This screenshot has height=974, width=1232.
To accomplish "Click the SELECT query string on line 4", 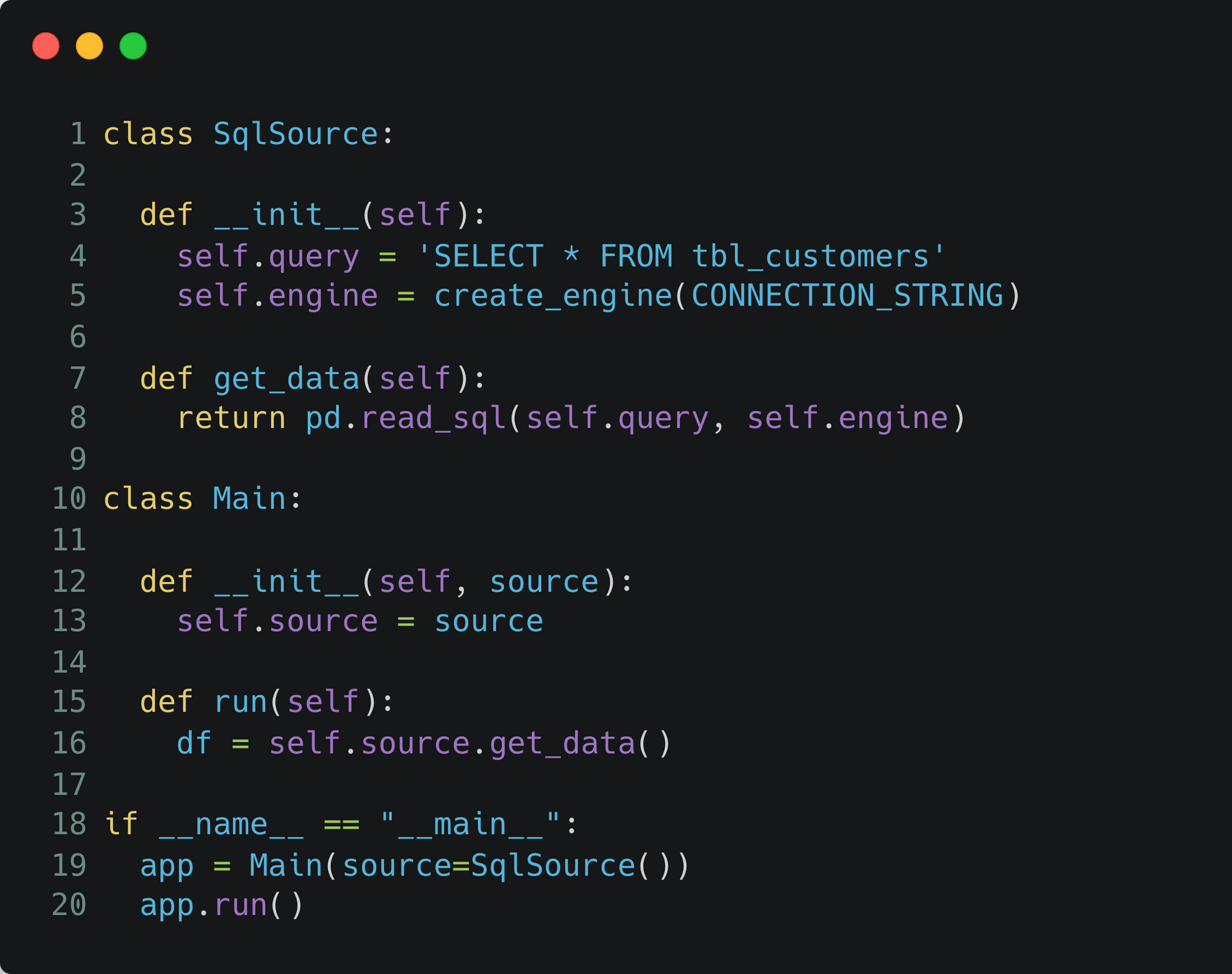I will [681, 257].
